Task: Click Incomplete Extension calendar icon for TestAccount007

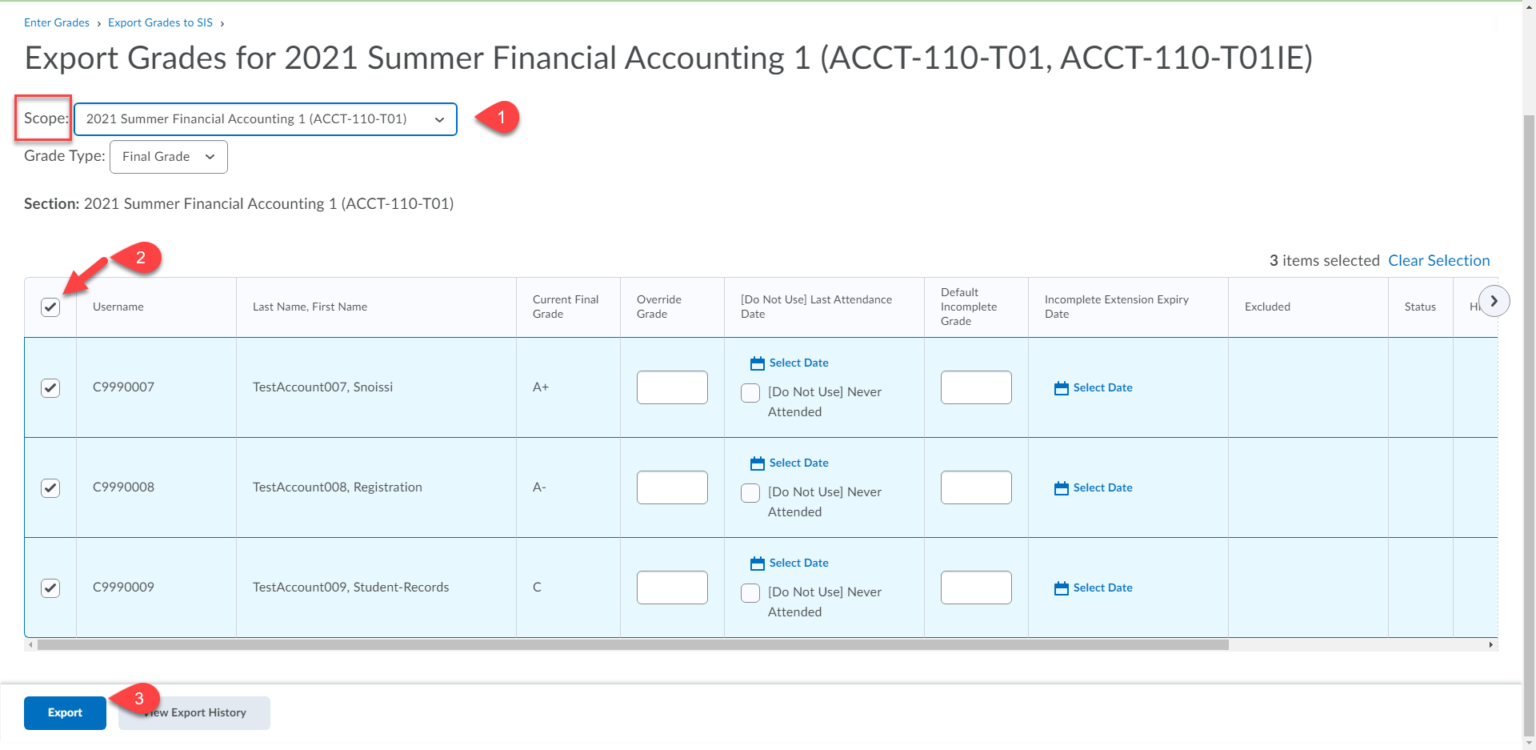Action: click(1061, 388)
